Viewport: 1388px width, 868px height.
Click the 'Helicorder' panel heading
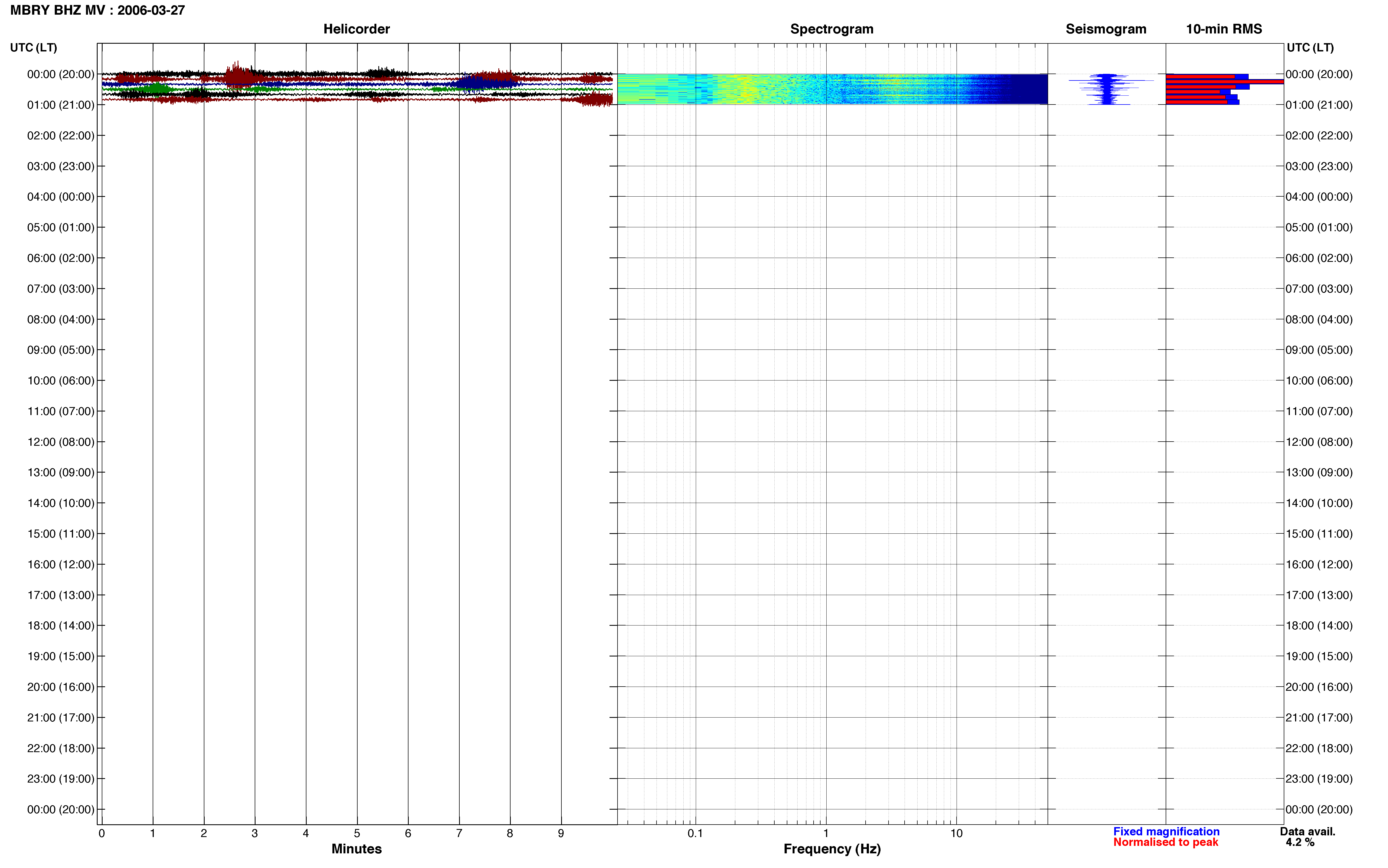pos(356,29)
